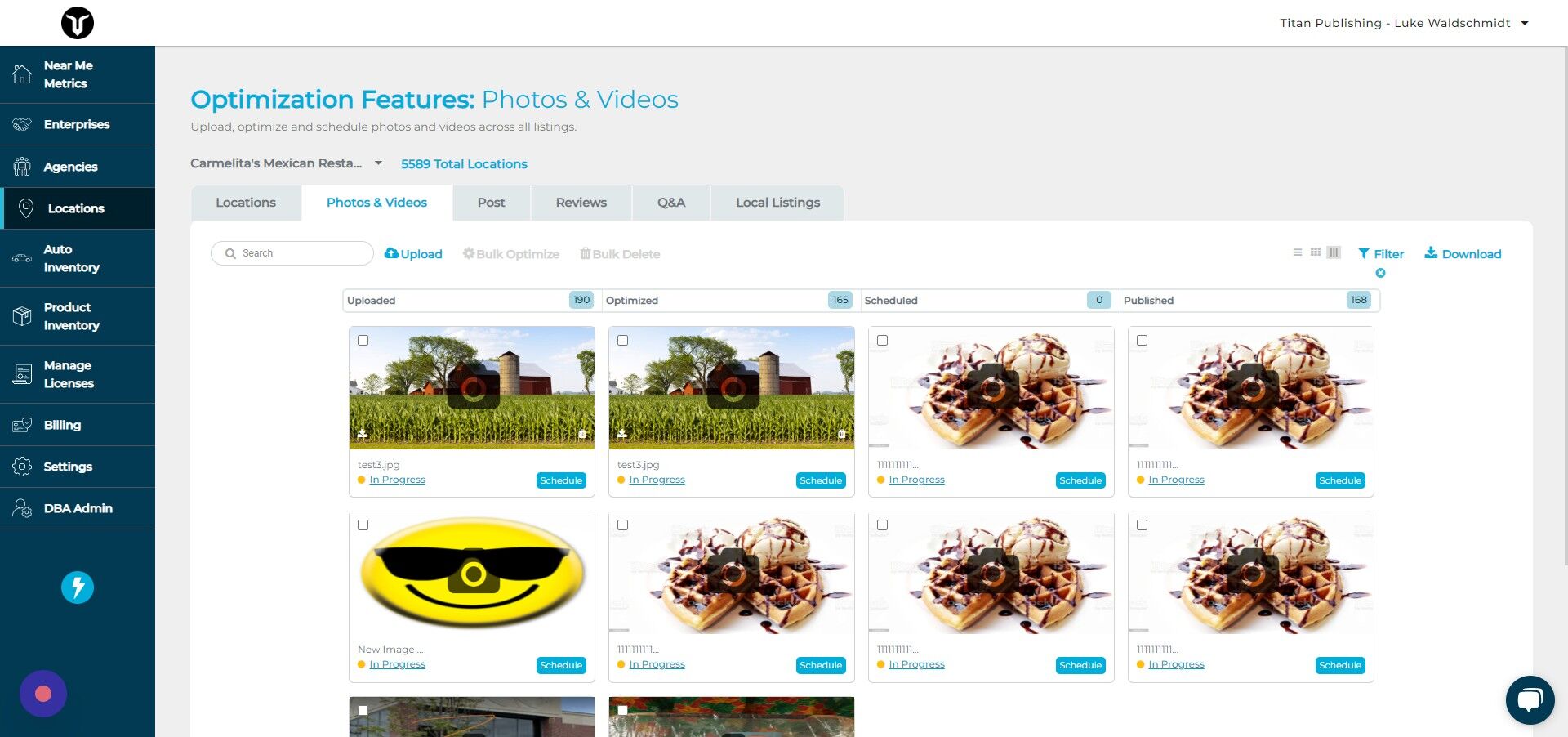Schedule test3.jpg in Uploaded column
Image resolution: width=1568 pixels, height=737 pixels.
pyautogui.click(x=561, y=480)
